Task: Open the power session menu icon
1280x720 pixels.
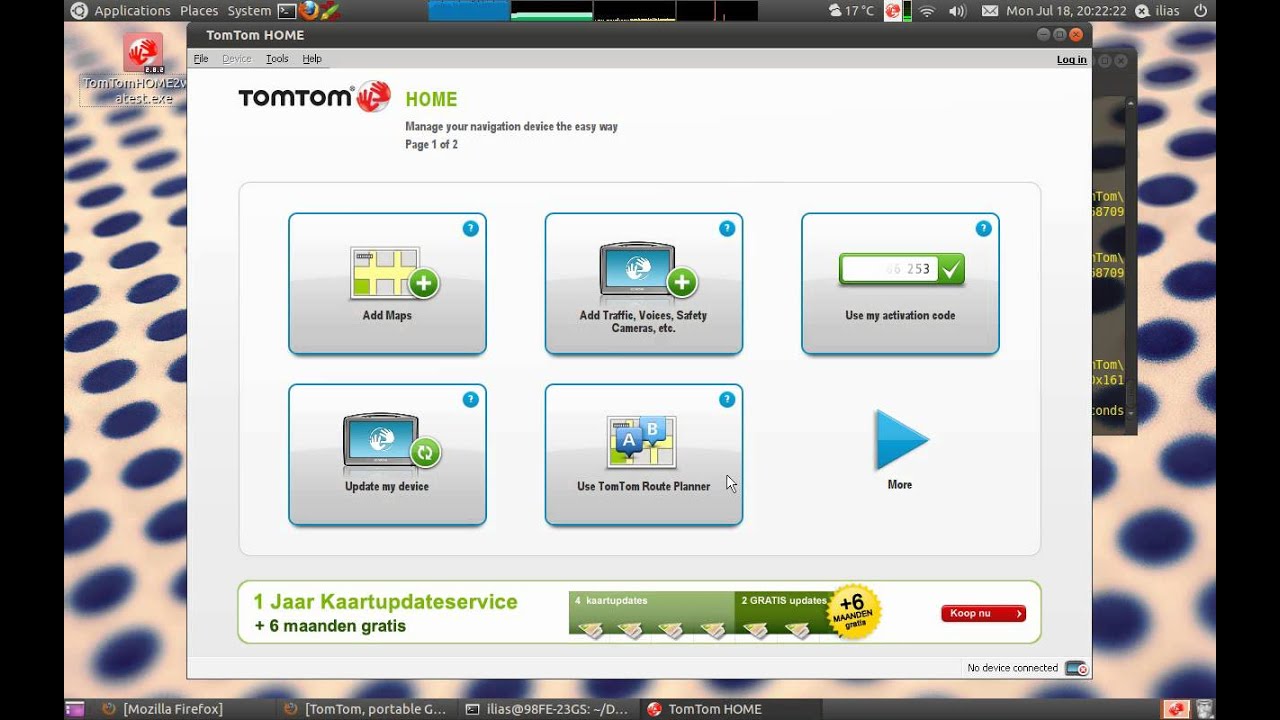Action: [x=1200, y=11]
